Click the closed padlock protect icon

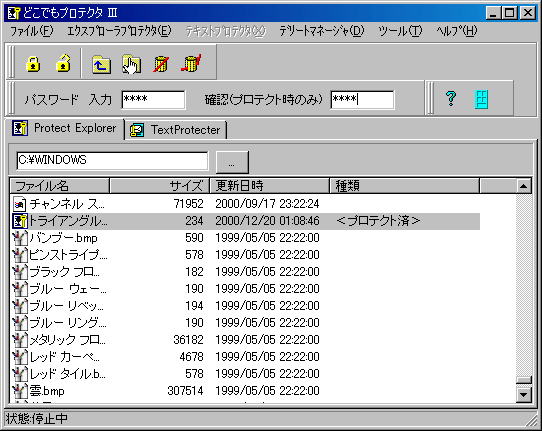33,64
